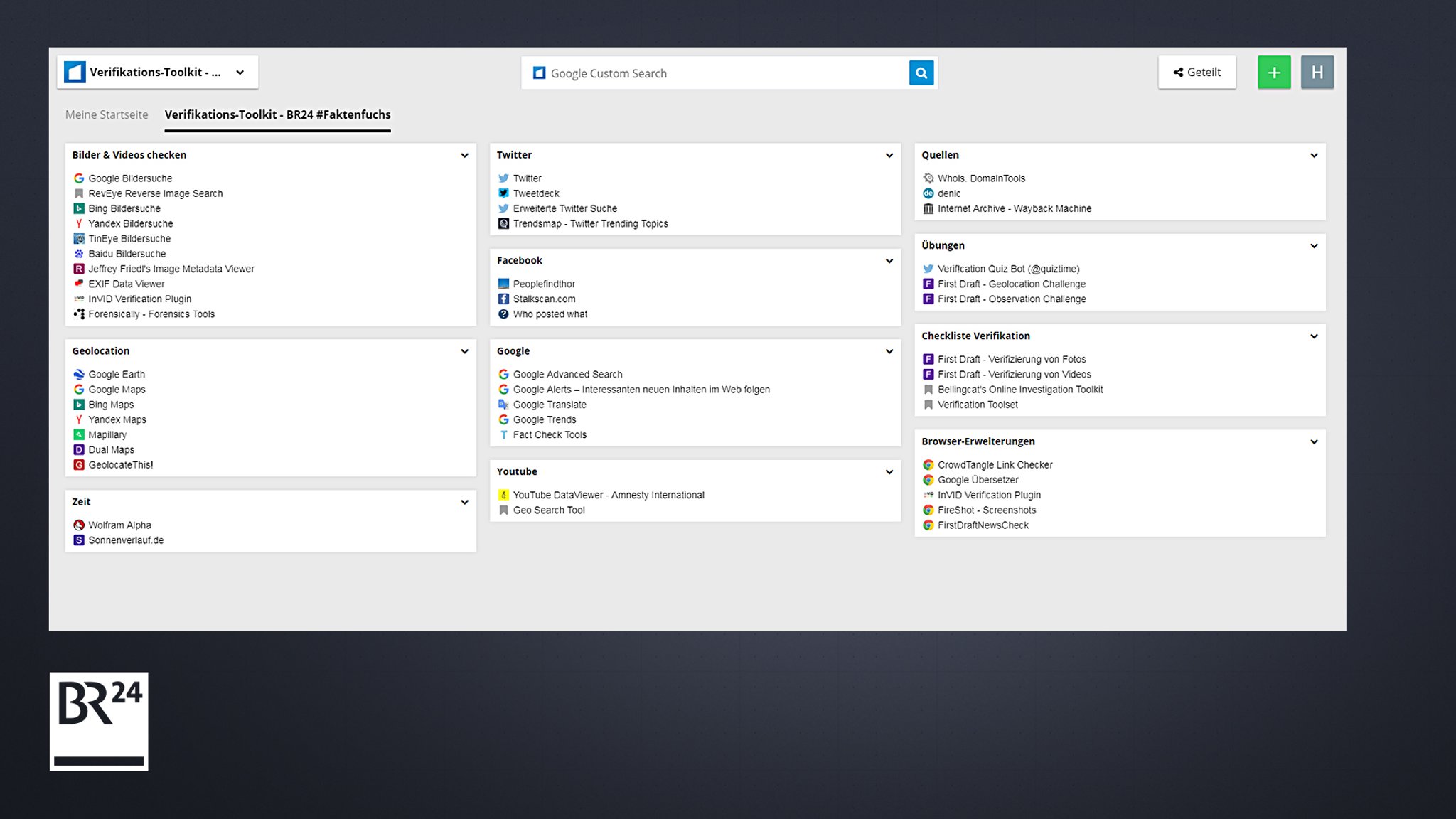1456x819 pixels.
Task: Switch to the Meine Startseite tab
Action: (107, 114)
